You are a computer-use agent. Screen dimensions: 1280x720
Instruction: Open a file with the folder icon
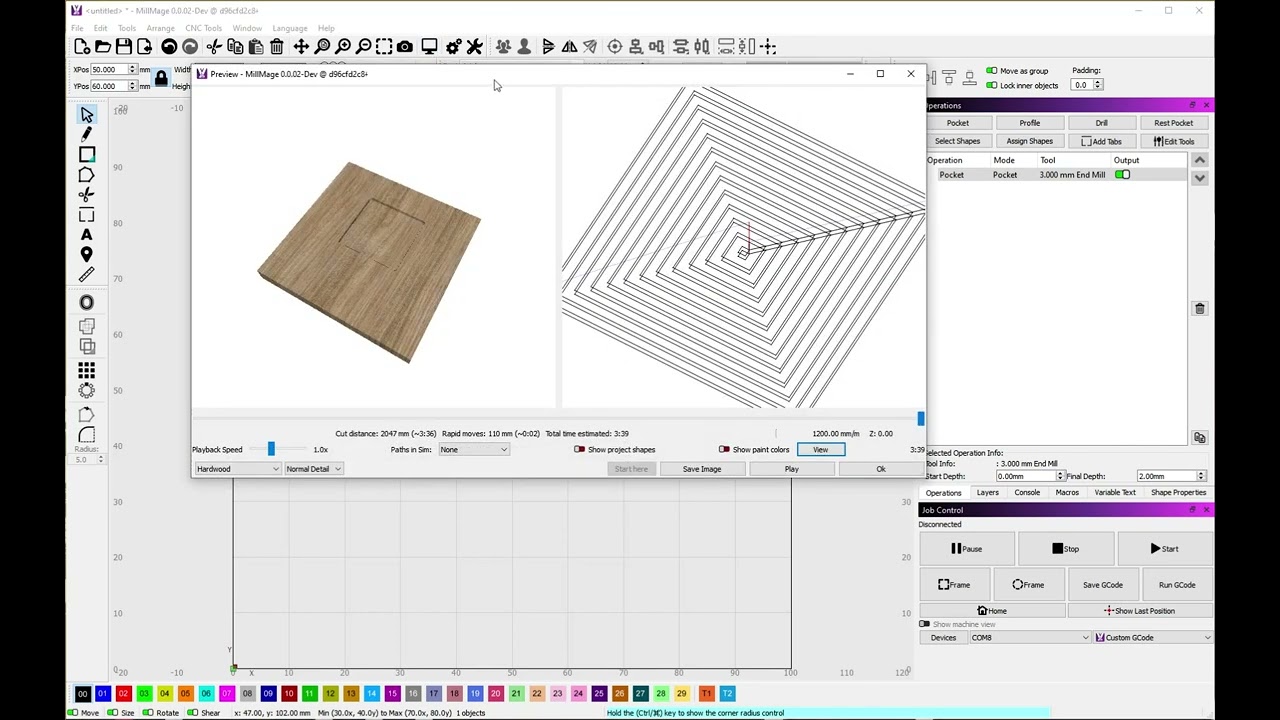[x=103, y=47]
